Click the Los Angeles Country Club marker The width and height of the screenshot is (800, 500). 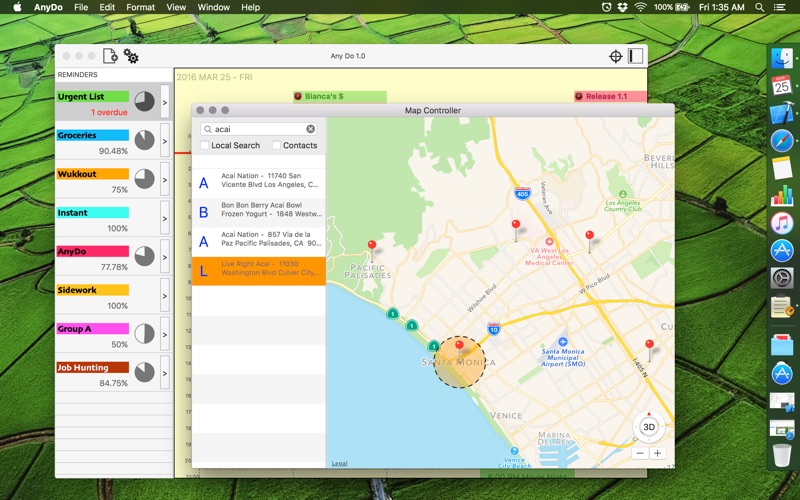(622, 194)
